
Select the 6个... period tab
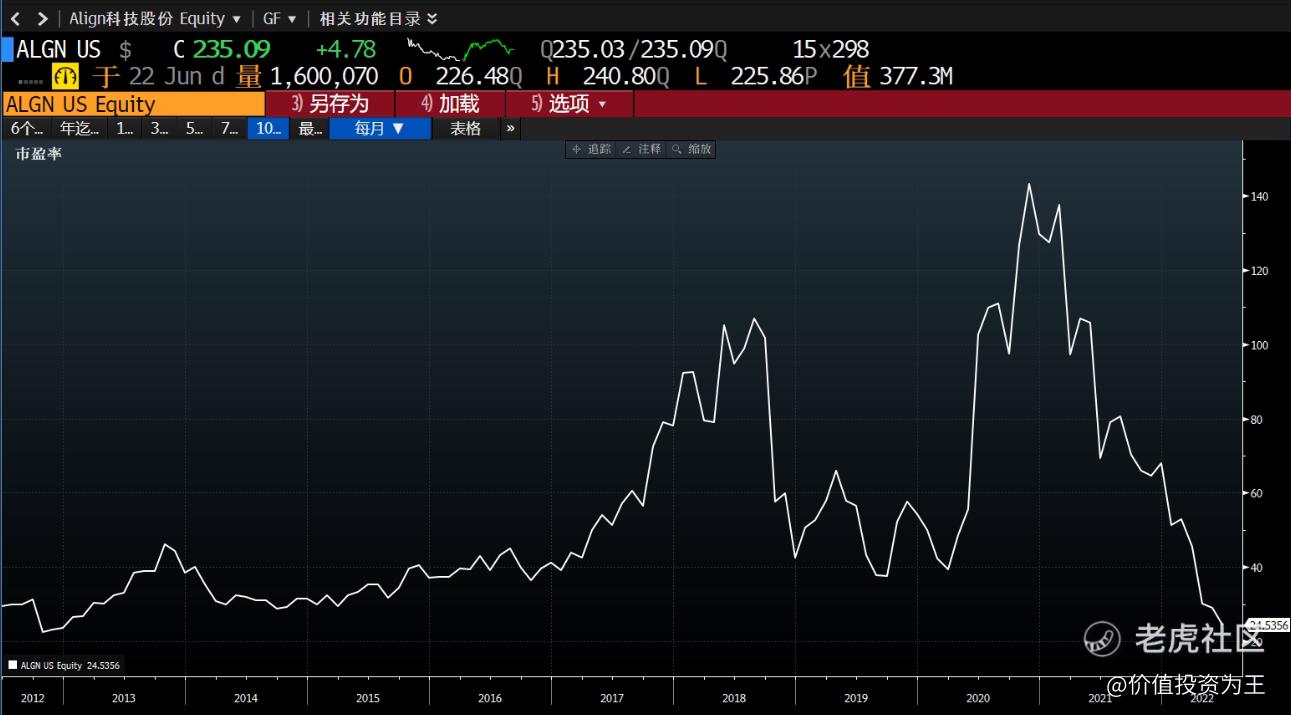[x=27, y=128]
